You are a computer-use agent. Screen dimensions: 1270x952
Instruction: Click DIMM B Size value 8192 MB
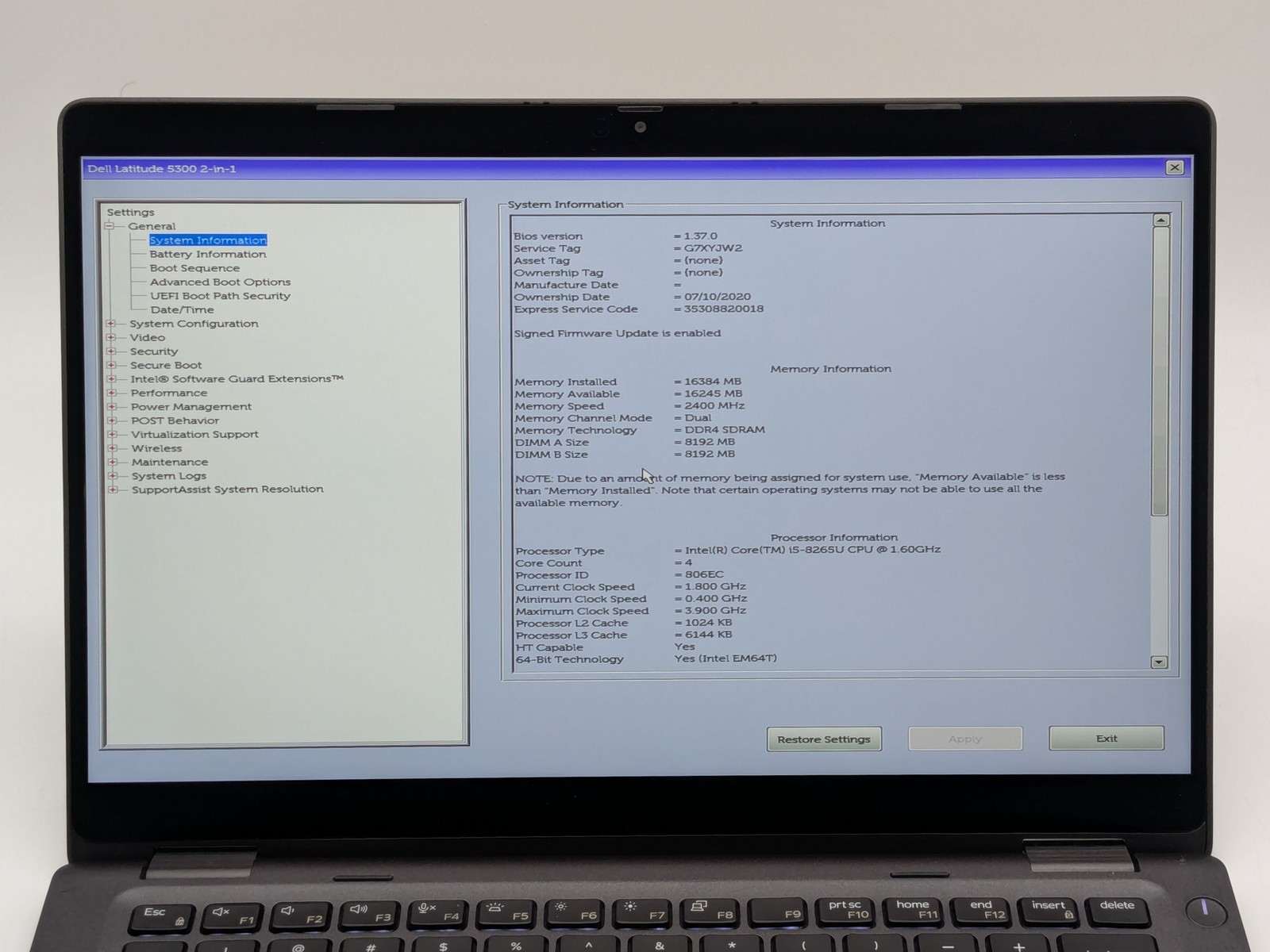[x=710, y=455]
